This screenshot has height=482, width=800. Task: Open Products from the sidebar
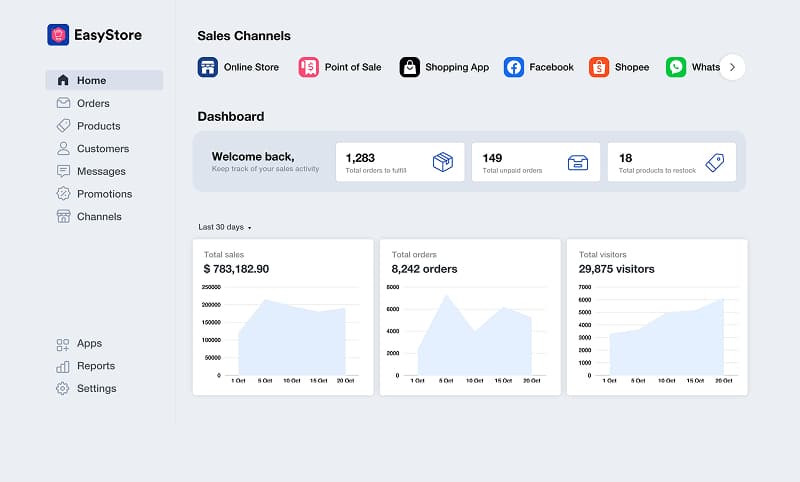tap(98, 126)
